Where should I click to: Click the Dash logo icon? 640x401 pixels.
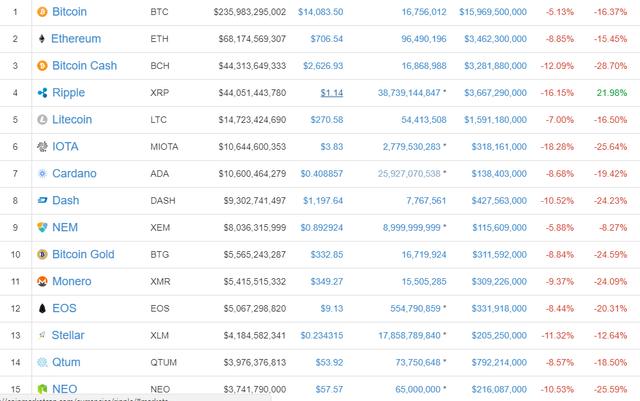pyautogui.click(x=42, y=200)
